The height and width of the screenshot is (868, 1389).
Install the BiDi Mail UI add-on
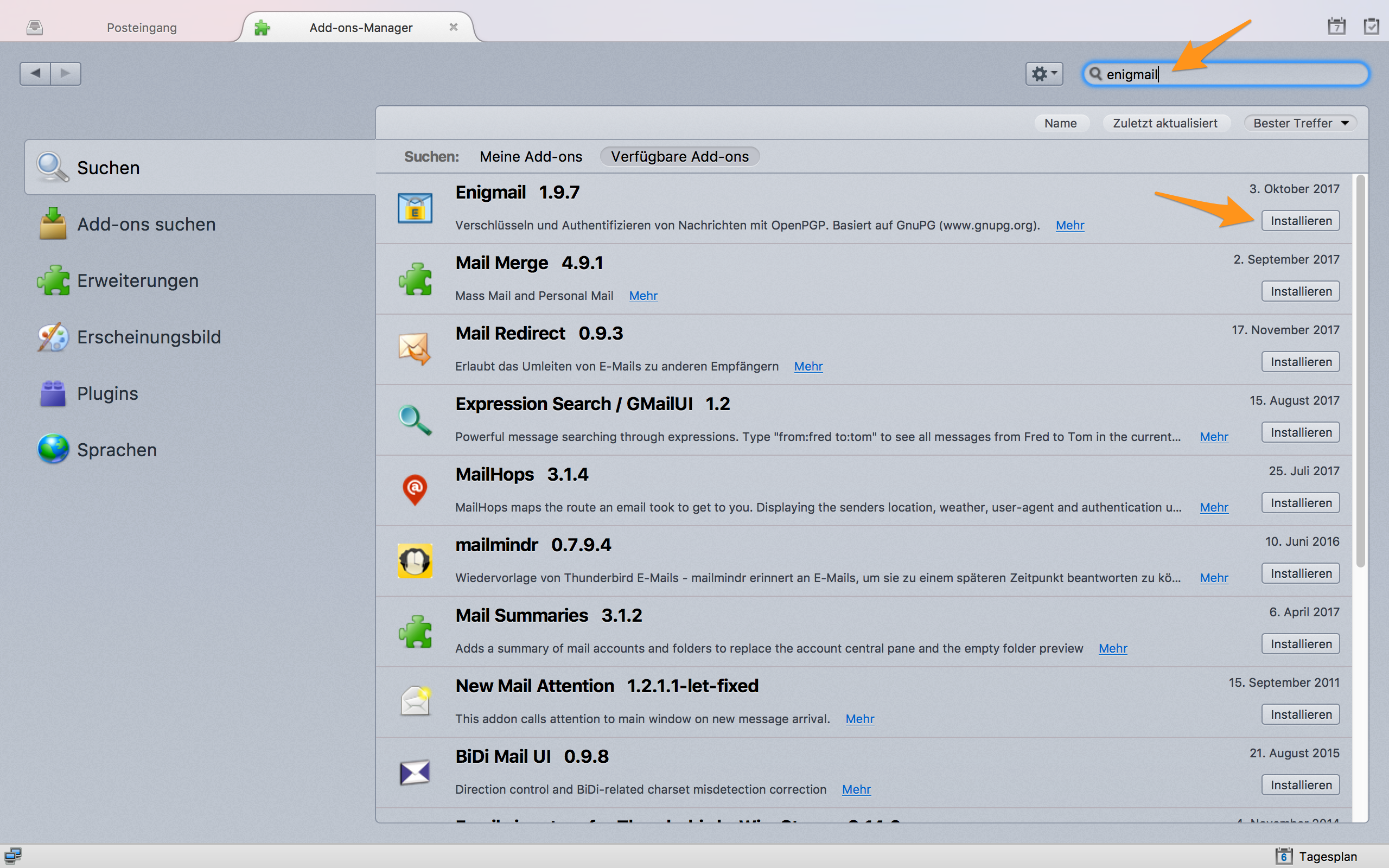click(1301, 785)
